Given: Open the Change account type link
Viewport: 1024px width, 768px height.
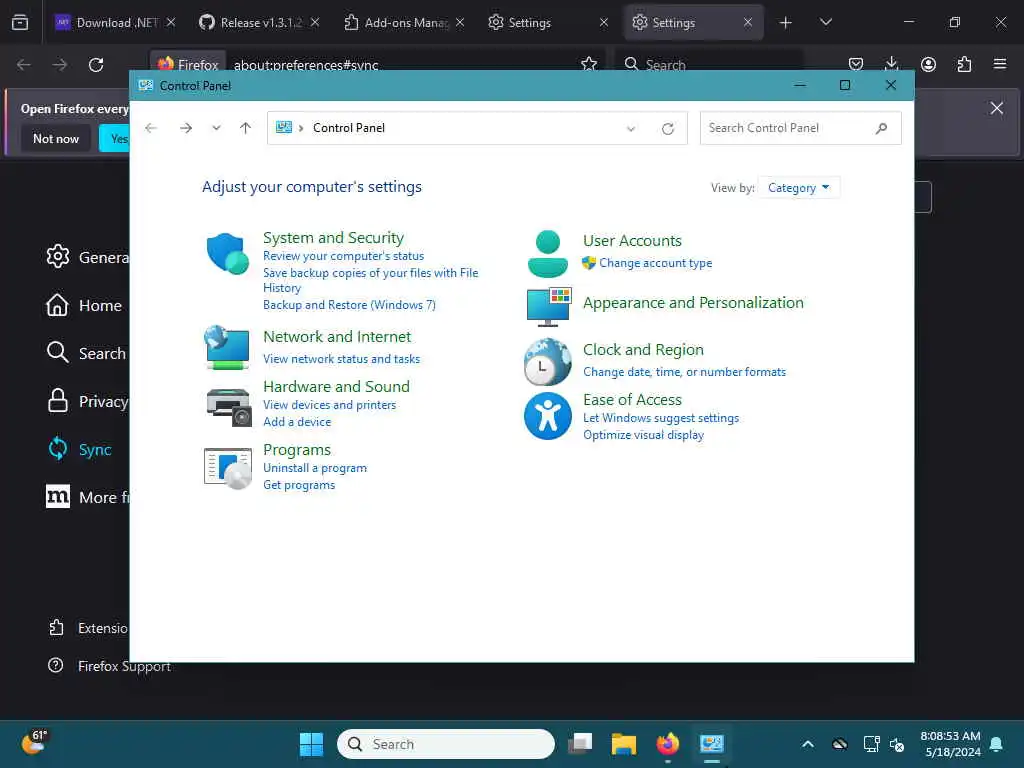Looking at the screenshot, I should click(x=655, y=263).
